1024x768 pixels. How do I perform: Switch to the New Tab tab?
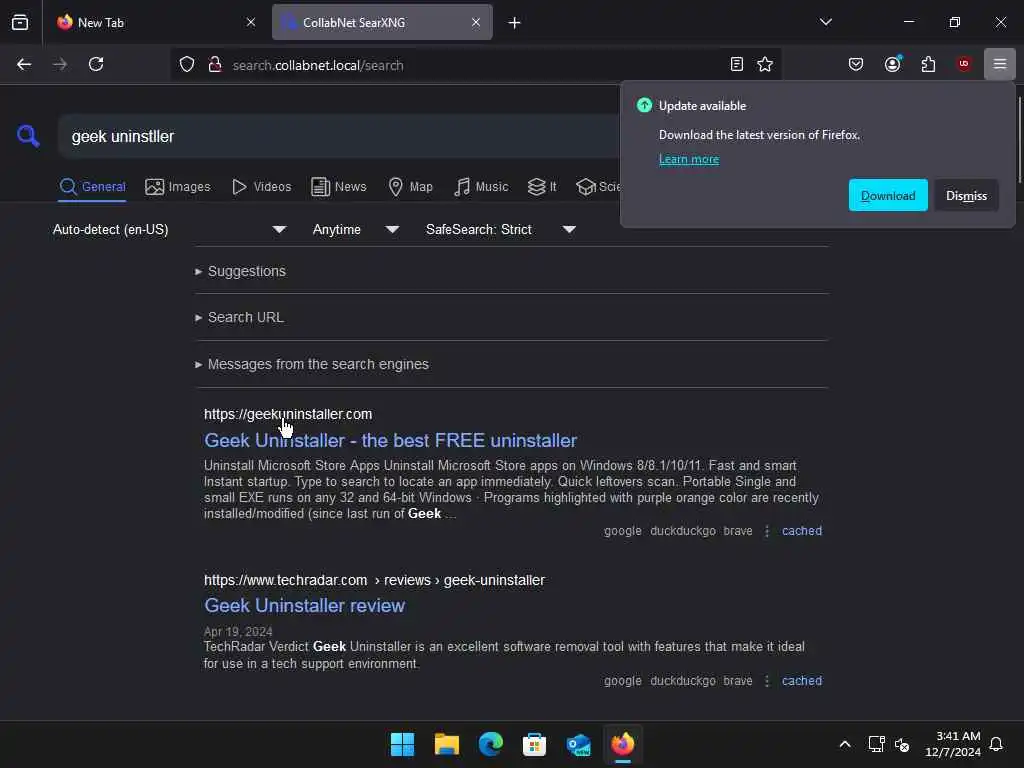155,22
